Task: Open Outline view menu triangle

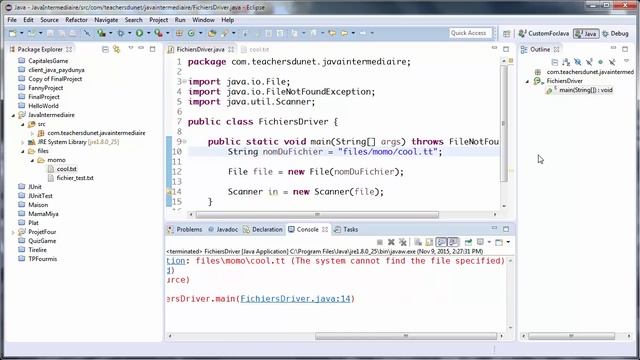Action: [627, 60]
